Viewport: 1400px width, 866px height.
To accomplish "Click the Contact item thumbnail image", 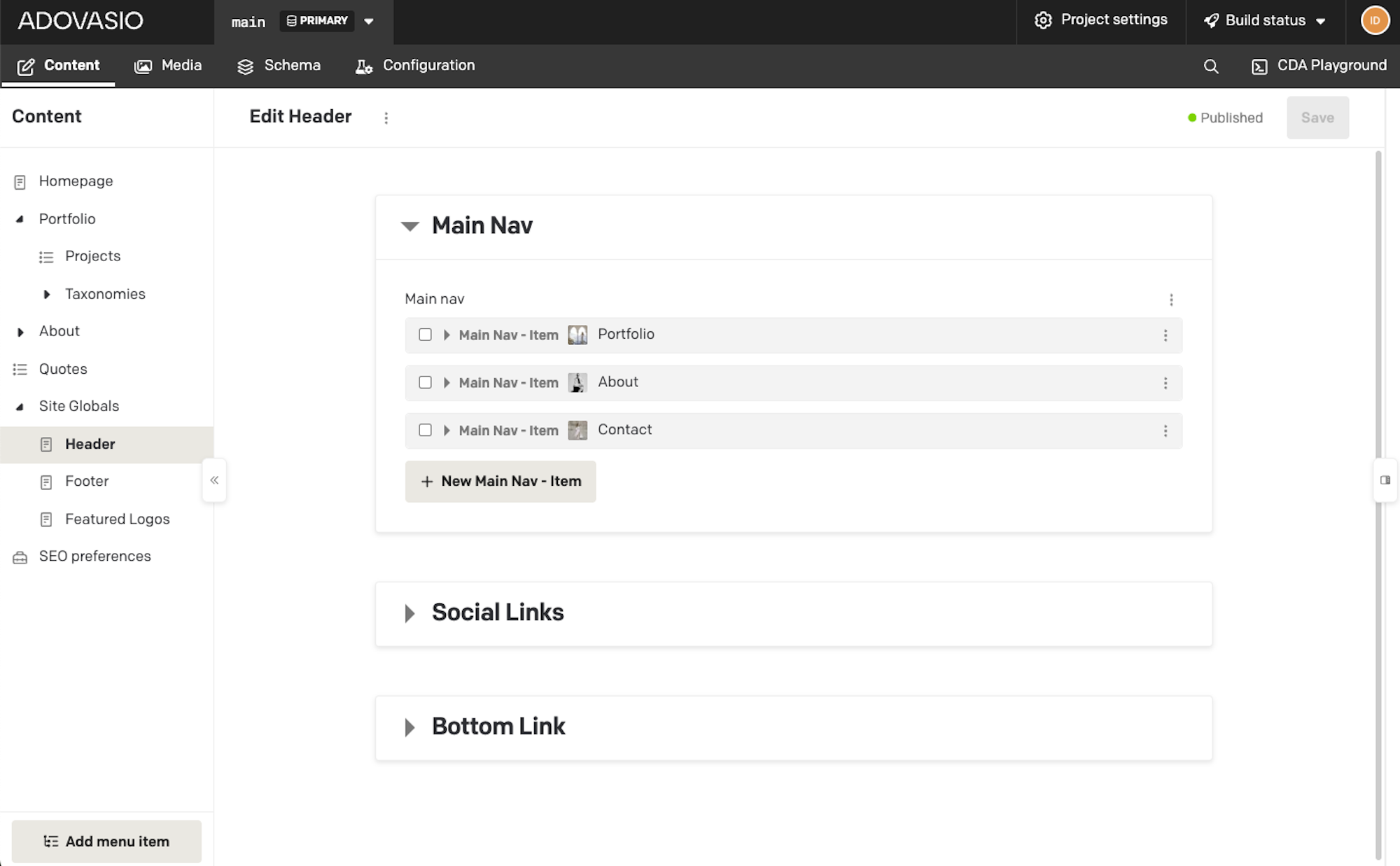I will 577,430.
